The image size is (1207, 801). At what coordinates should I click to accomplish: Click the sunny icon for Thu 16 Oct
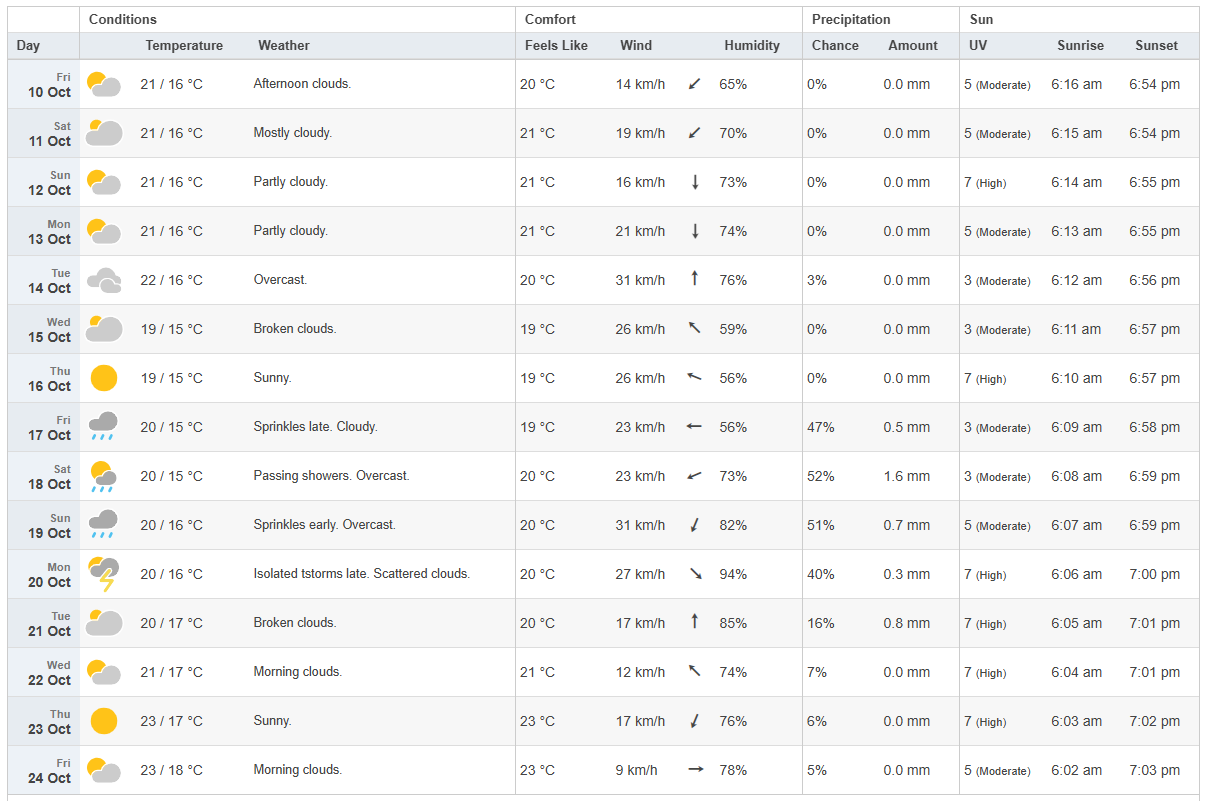point(104,378)
